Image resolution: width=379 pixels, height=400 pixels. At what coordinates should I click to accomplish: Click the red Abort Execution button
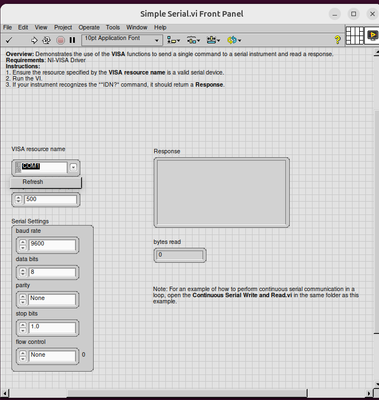tap(60, 40)
